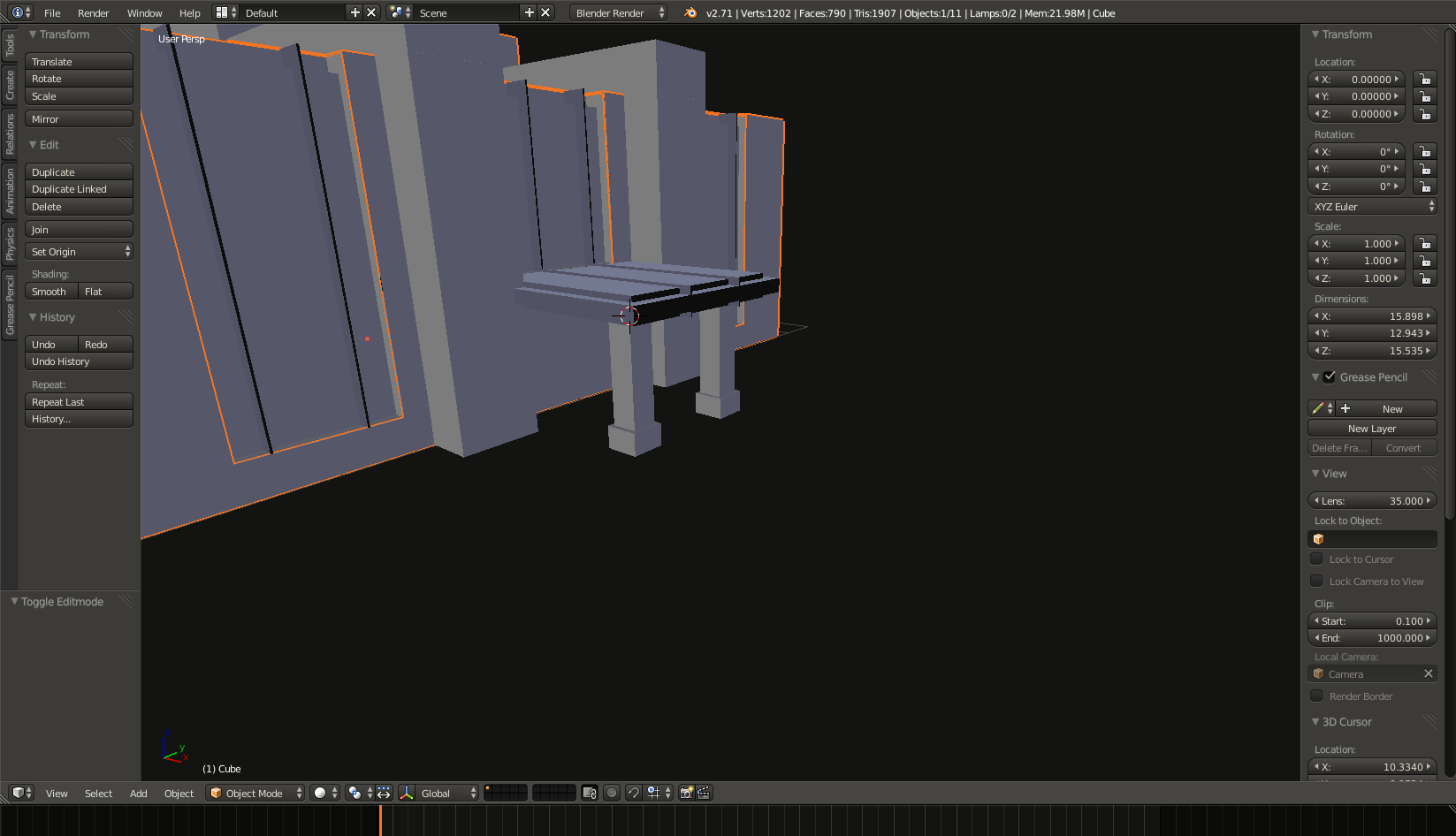
Task: Click the 3D manipulator axes icon
Action: (x=407, y=794)
